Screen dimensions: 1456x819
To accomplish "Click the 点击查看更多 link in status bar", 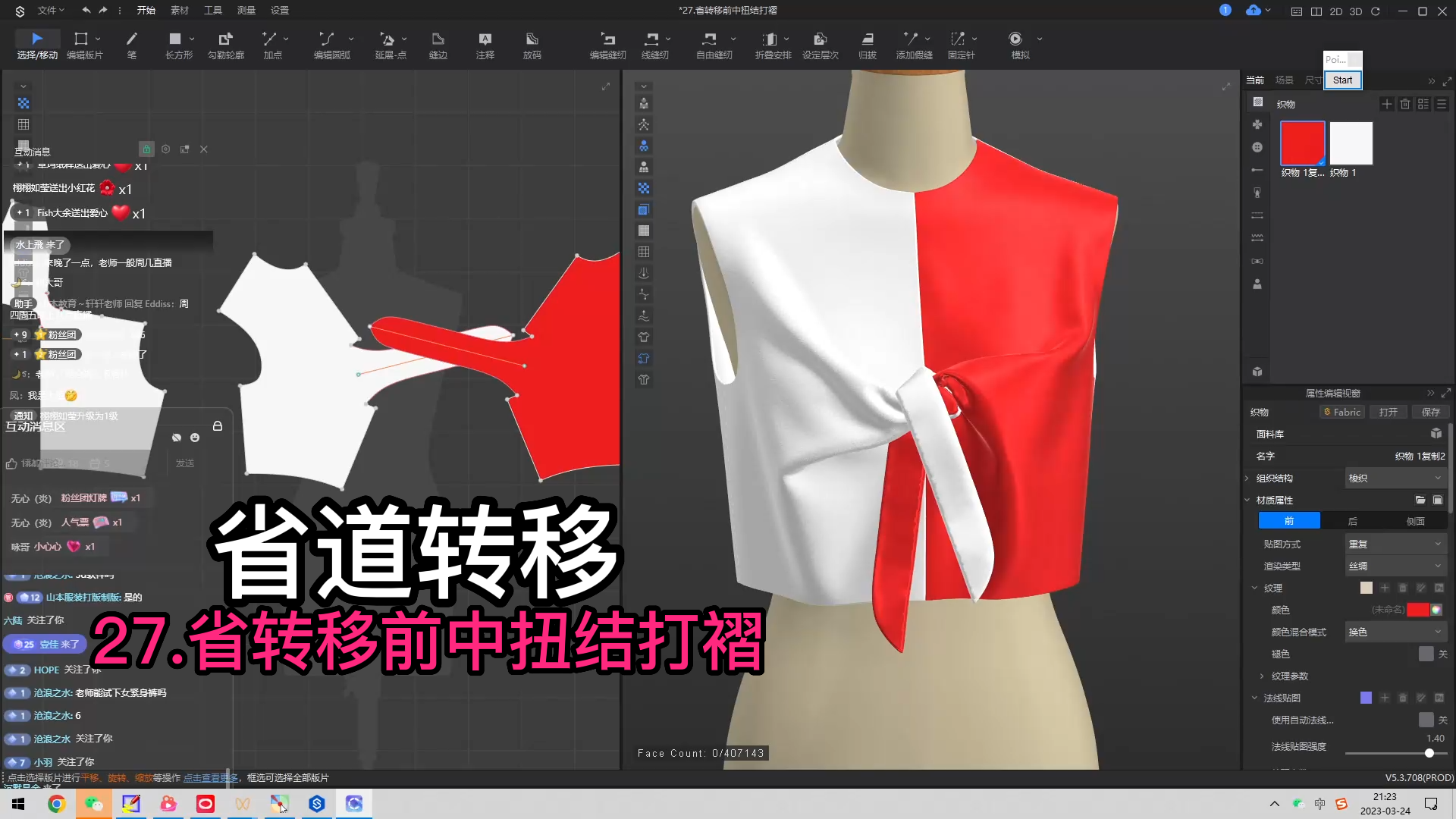I will (x=211, y=777).
